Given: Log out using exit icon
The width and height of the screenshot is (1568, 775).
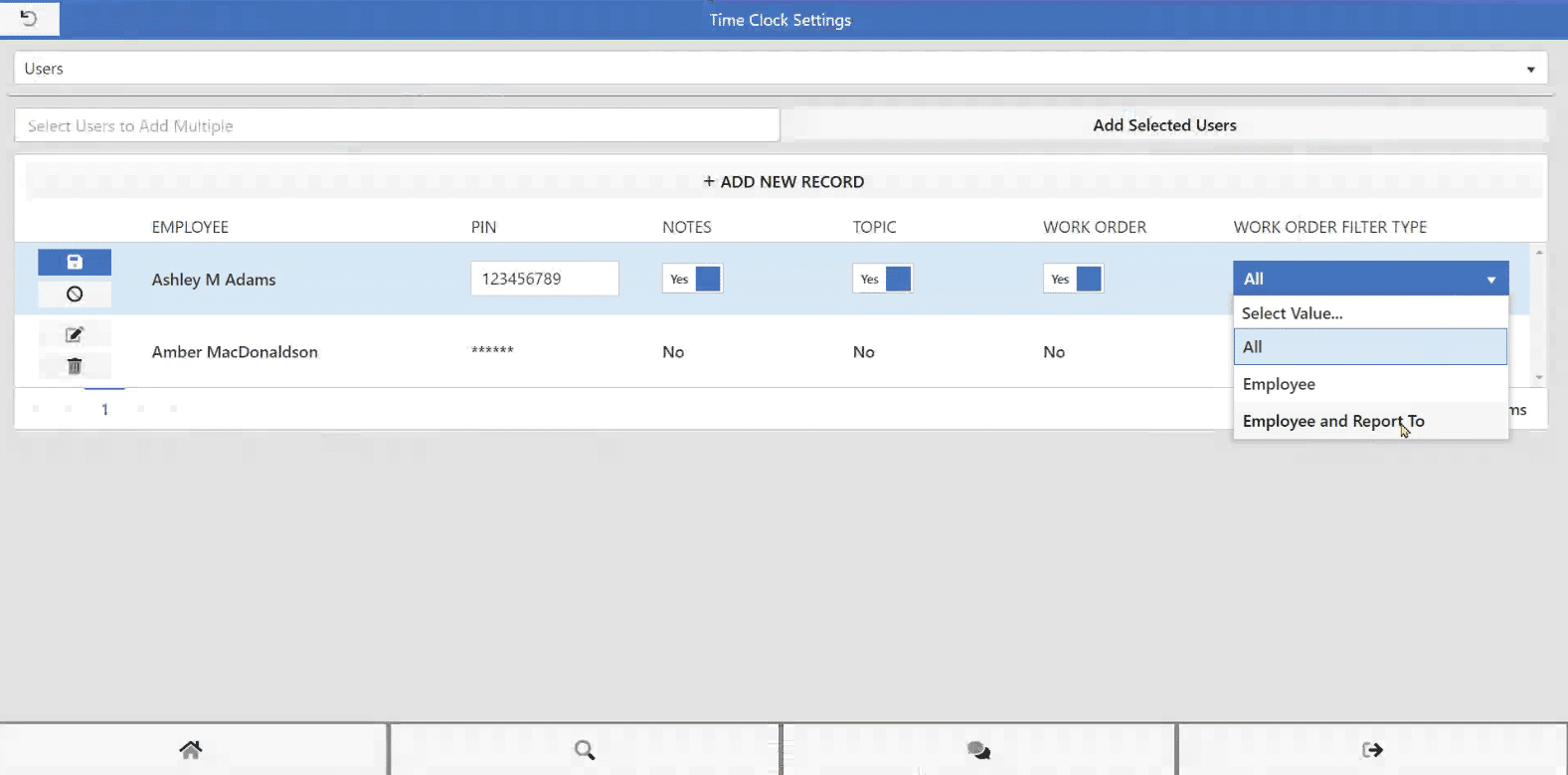Looking at the screenshot, I should click(x=1372, y=749).
